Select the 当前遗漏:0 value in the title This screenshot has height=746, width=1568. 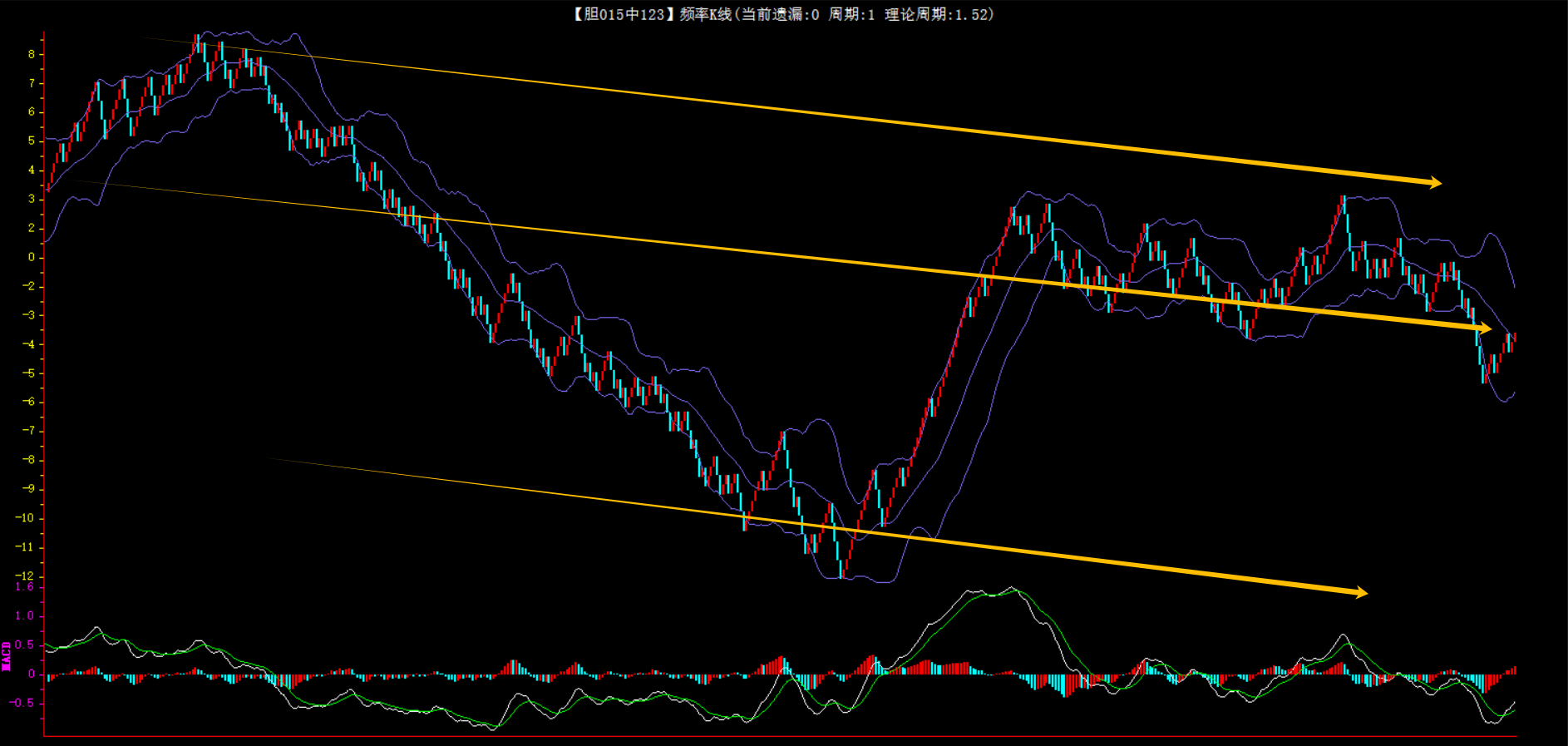tap(779, 14)
